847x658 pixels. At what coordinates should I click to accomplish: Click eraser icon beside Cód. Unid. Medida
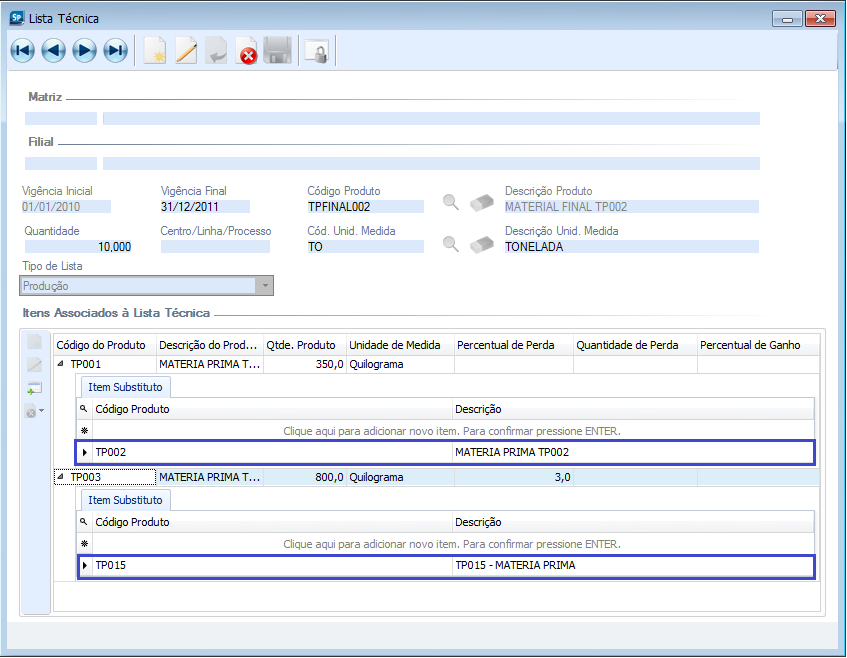(x=482, y=243)
